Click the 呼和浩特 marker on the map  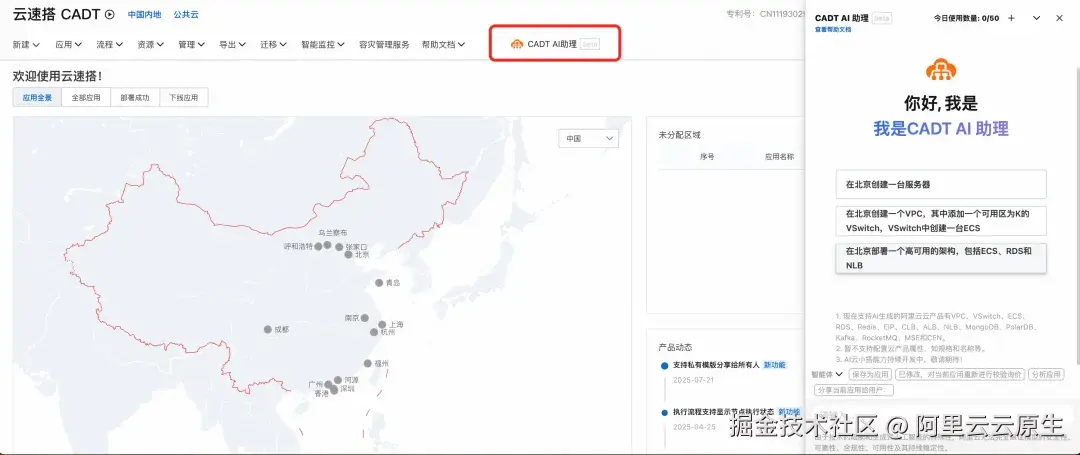click(318, 246)
